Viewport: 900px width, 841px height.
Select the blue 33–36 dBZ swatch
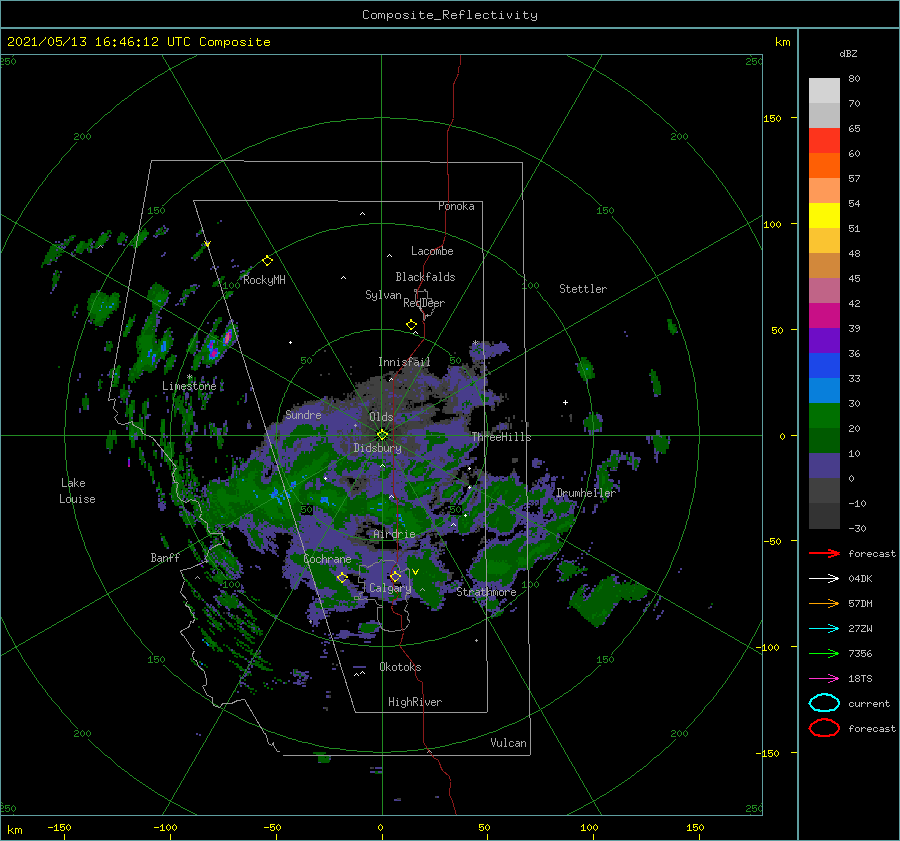pos(824,365)
